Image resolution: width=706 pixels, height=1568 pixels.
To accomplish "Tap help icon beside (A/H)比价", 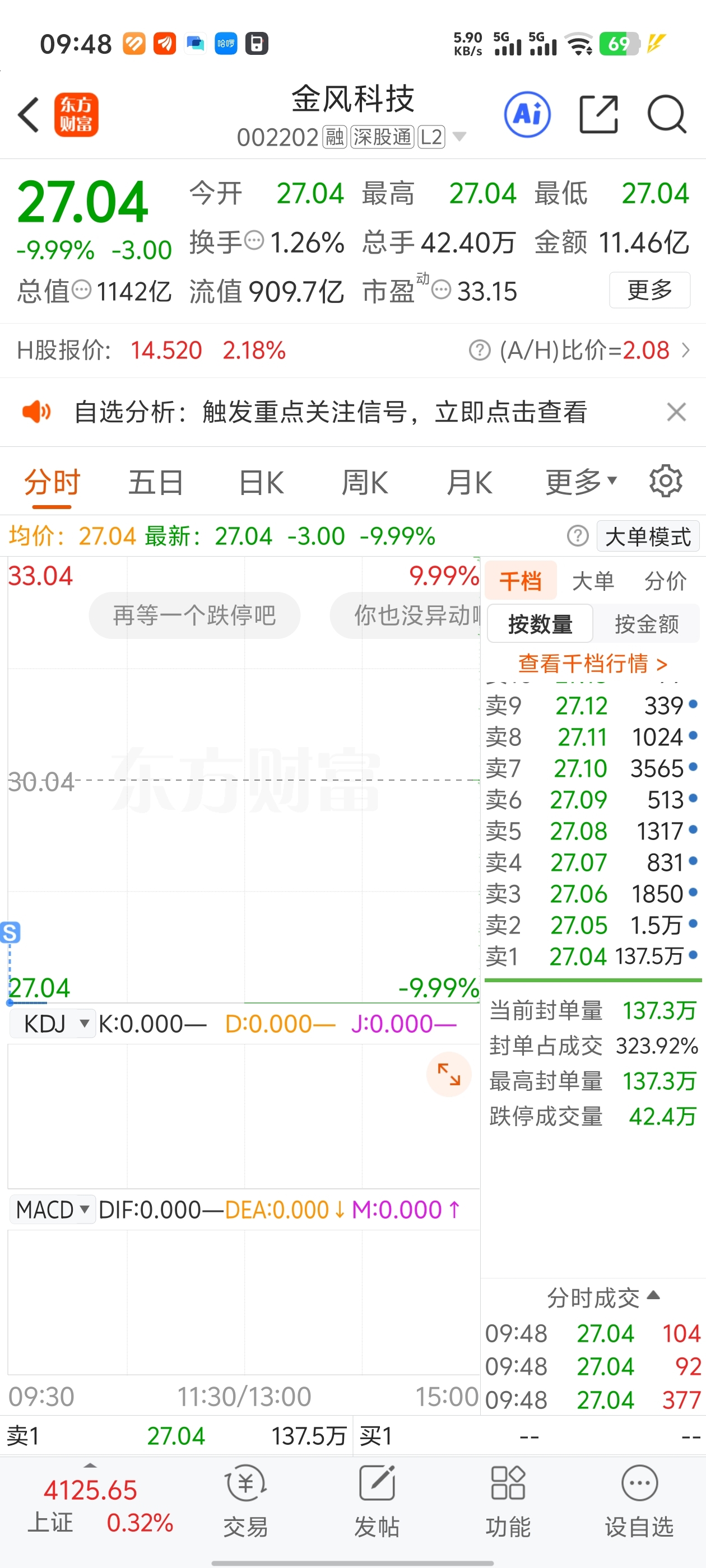I will tap(480, 351).
